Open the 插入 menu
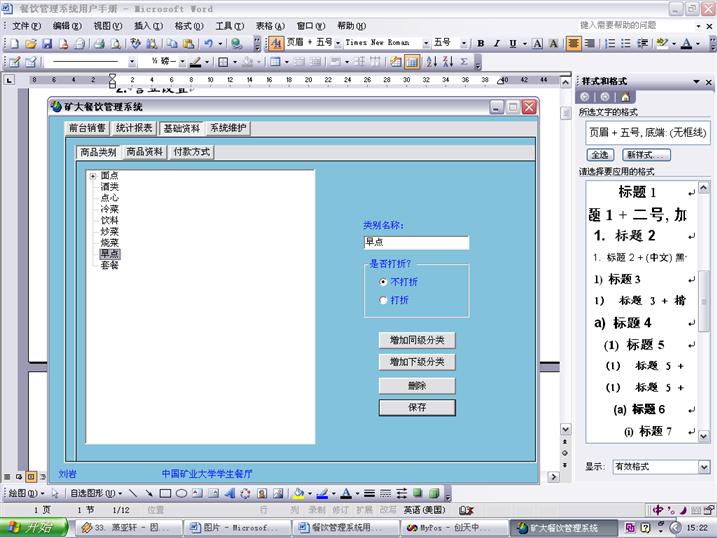 point(149,26)
